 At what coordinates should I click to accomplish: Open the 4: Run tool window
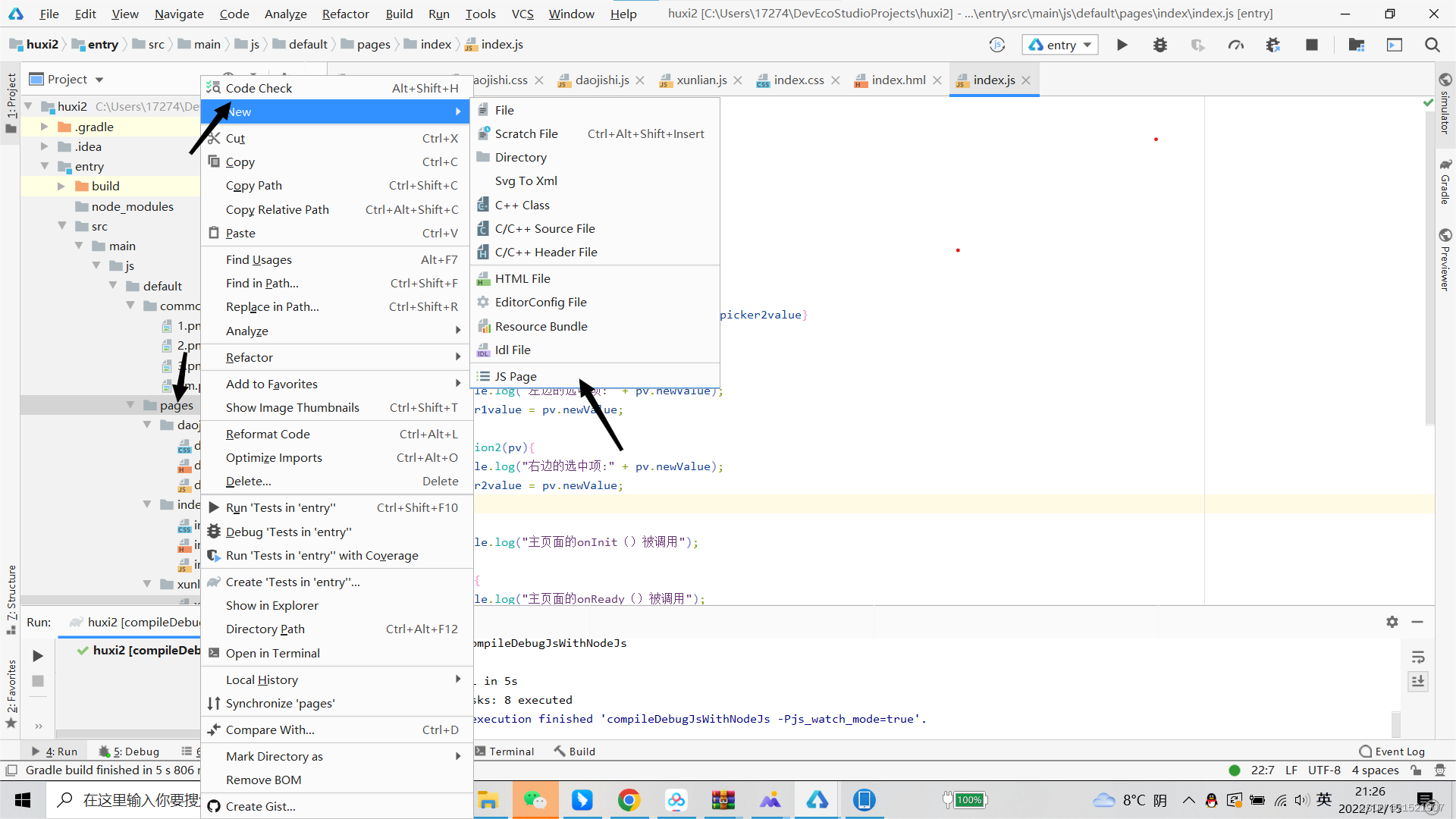tap(55, 752)
